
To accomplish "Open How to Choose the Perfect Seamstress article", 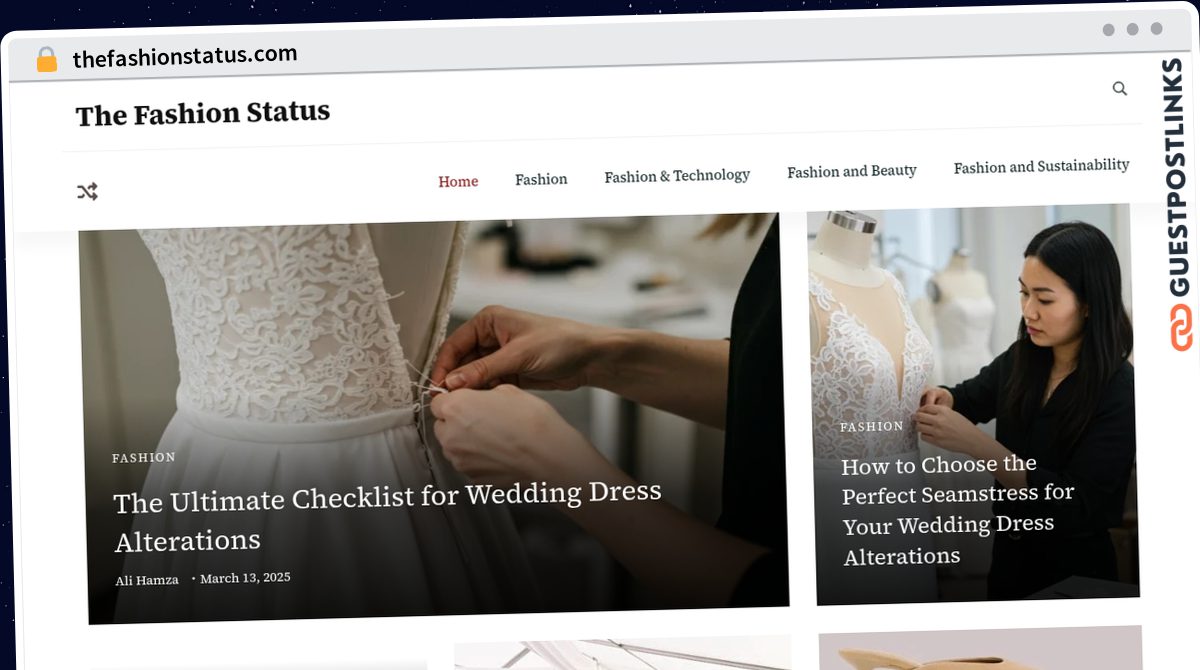I will tap(957, 509).
